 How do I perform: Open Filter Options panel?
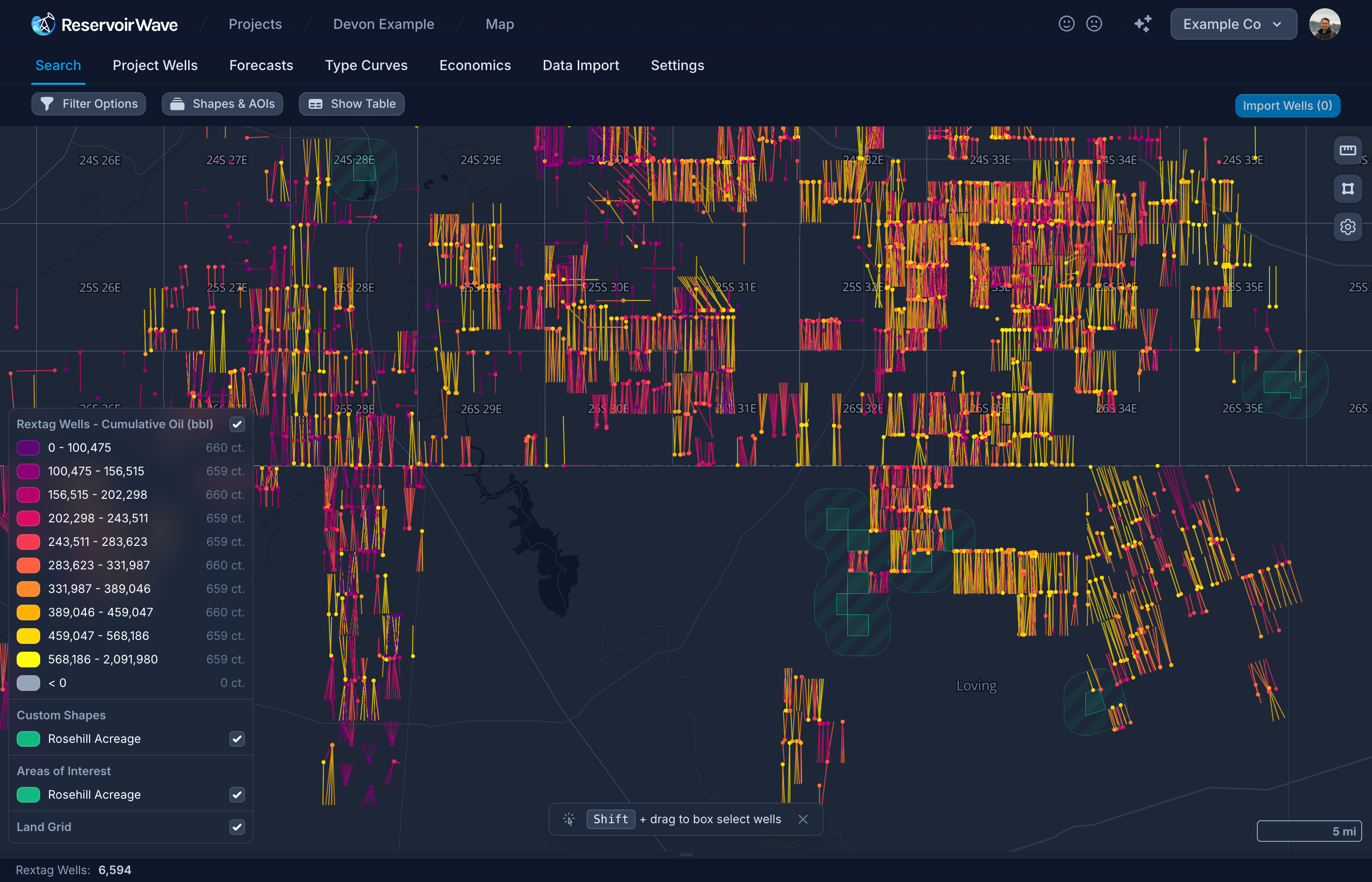89,104
